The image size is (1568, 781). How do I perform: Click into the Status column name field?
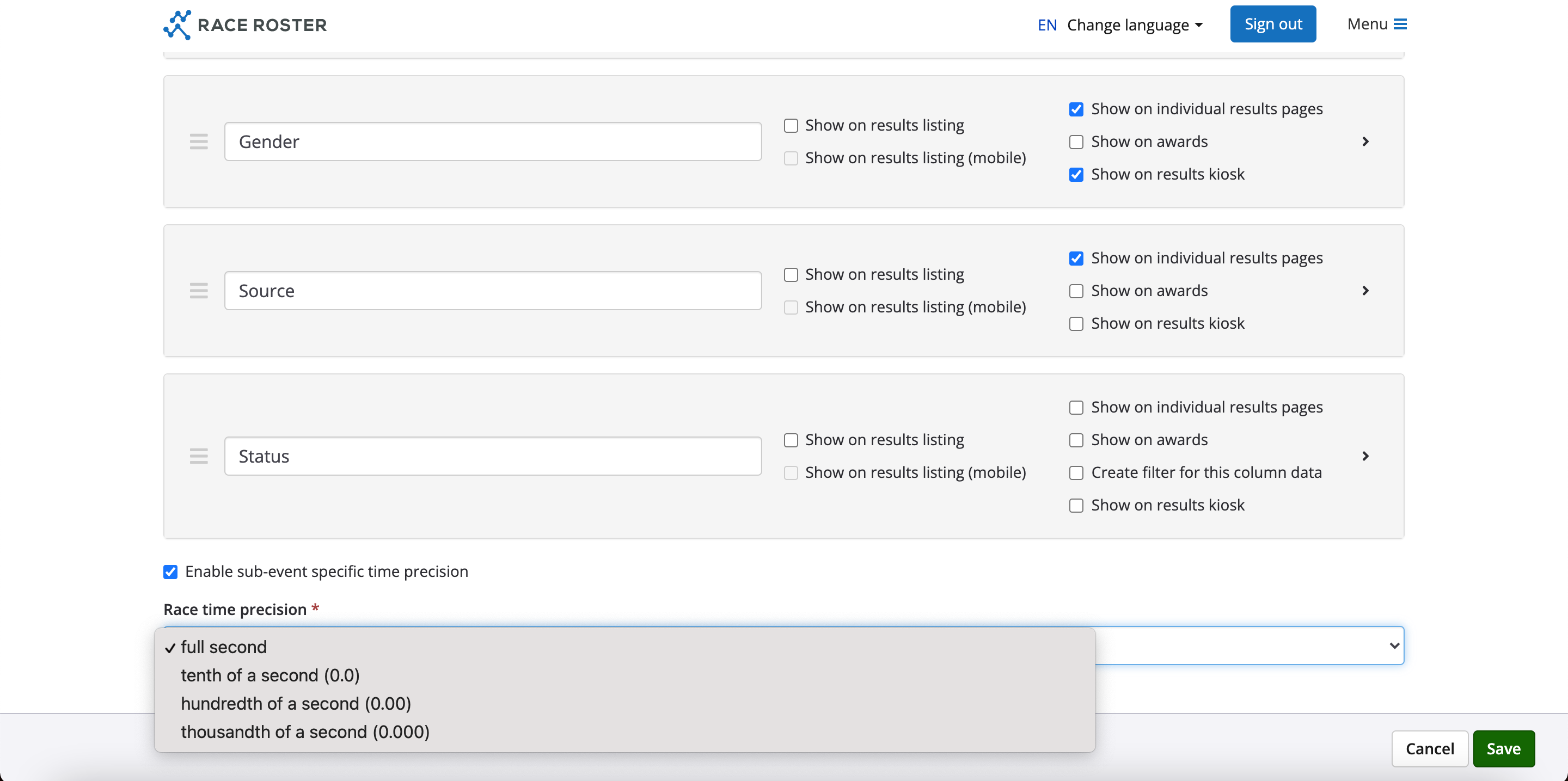[492, 456]
